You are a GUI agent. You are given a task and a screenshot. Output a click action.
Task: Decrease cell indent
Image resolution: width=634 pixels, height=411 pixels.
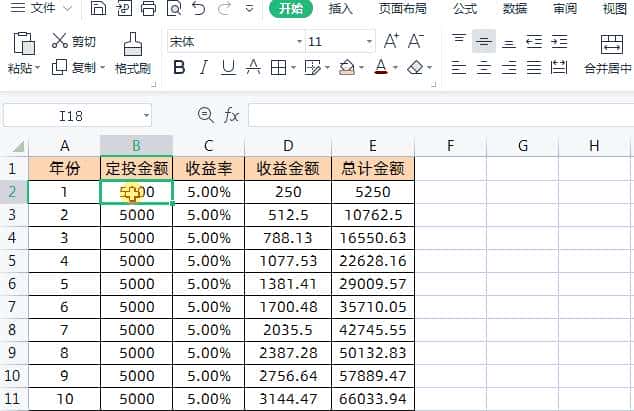tap(534, 41)
